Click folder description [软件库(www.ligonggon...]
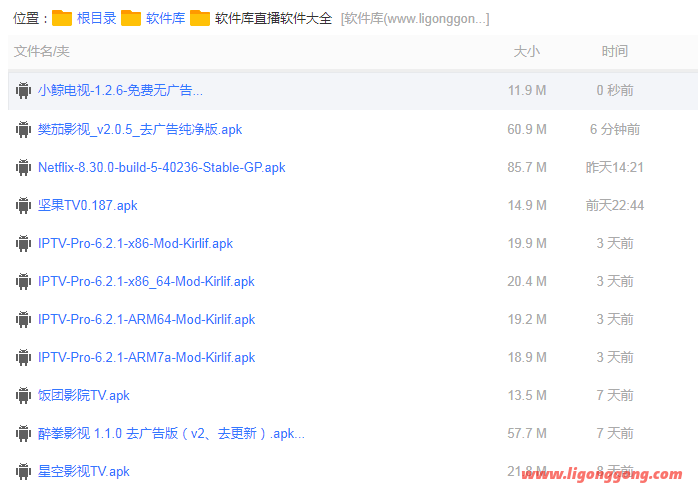The image size is (698, 495). click(x=415, y=19)
